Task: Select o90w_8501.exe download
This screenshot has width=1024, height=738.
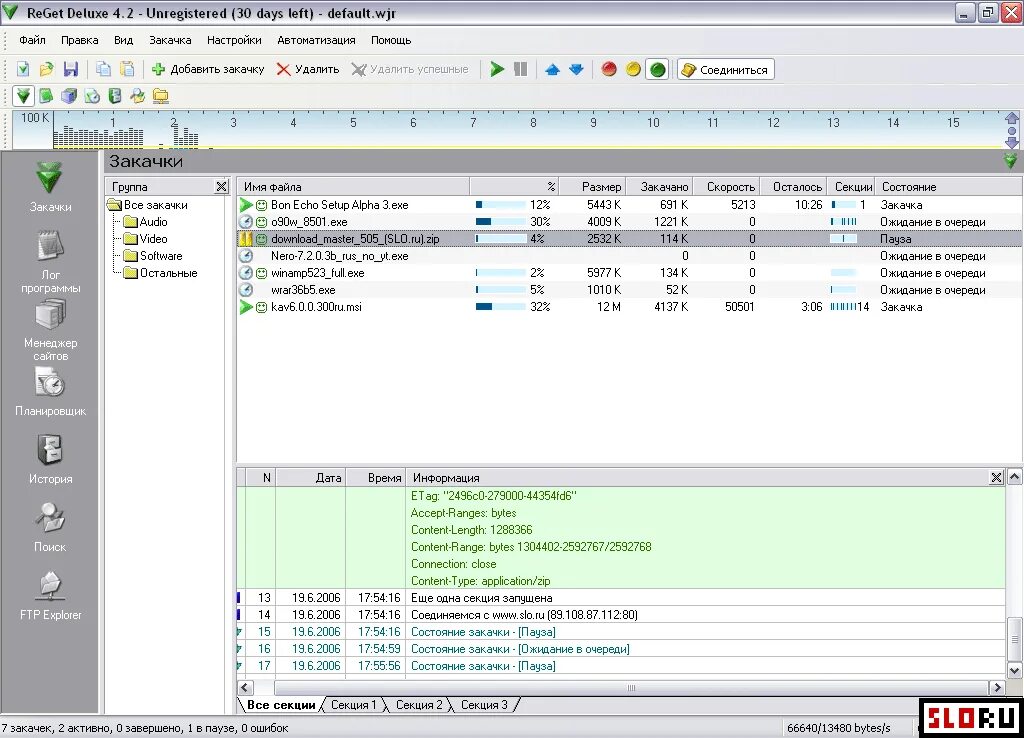Action: tap(630, 222)
